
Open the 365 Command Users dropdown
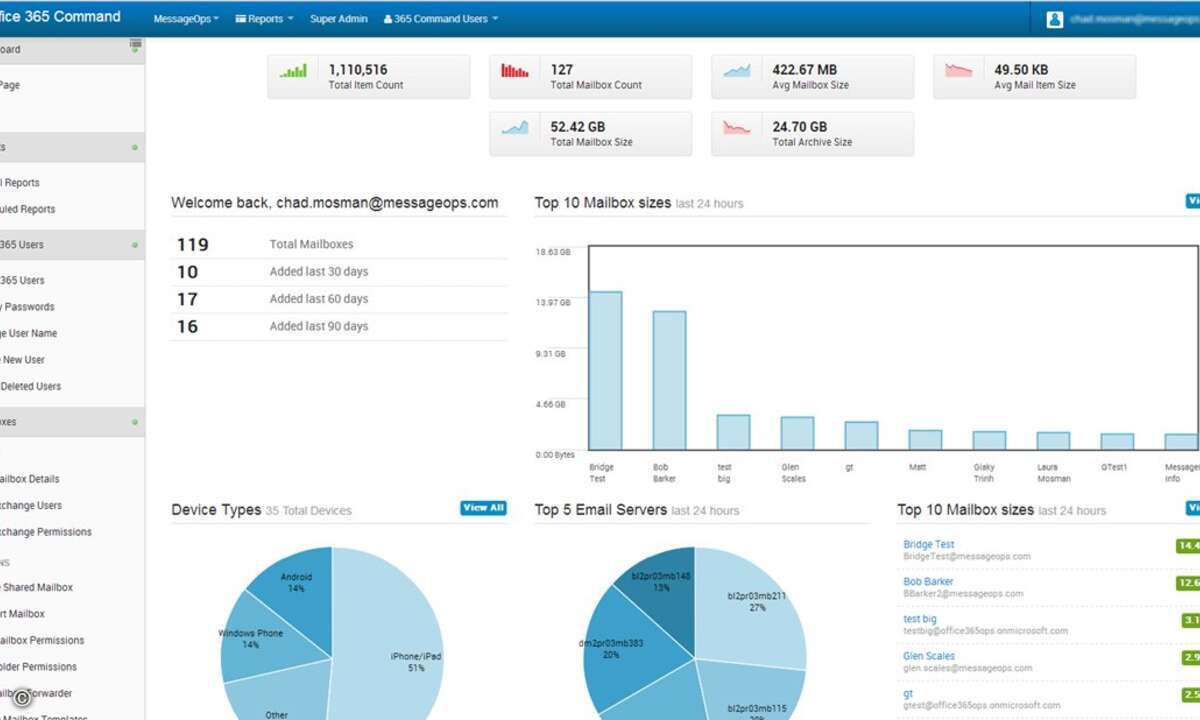tap(441, 19)
